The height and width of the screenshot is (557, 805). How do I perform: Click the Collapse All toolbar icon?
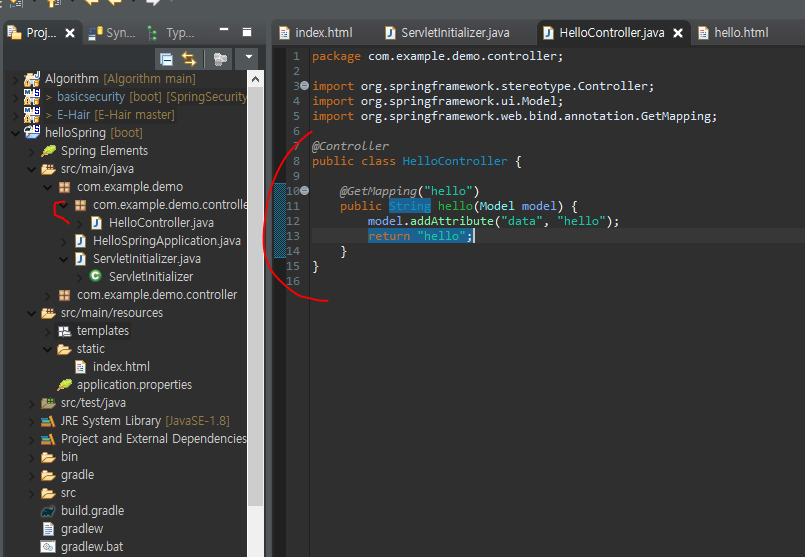click(x=166, y=59)
